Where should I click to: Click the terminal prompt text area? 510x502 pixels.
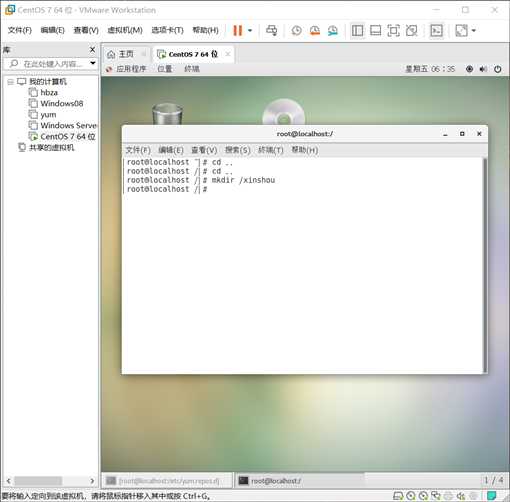[x=302, y=265]
